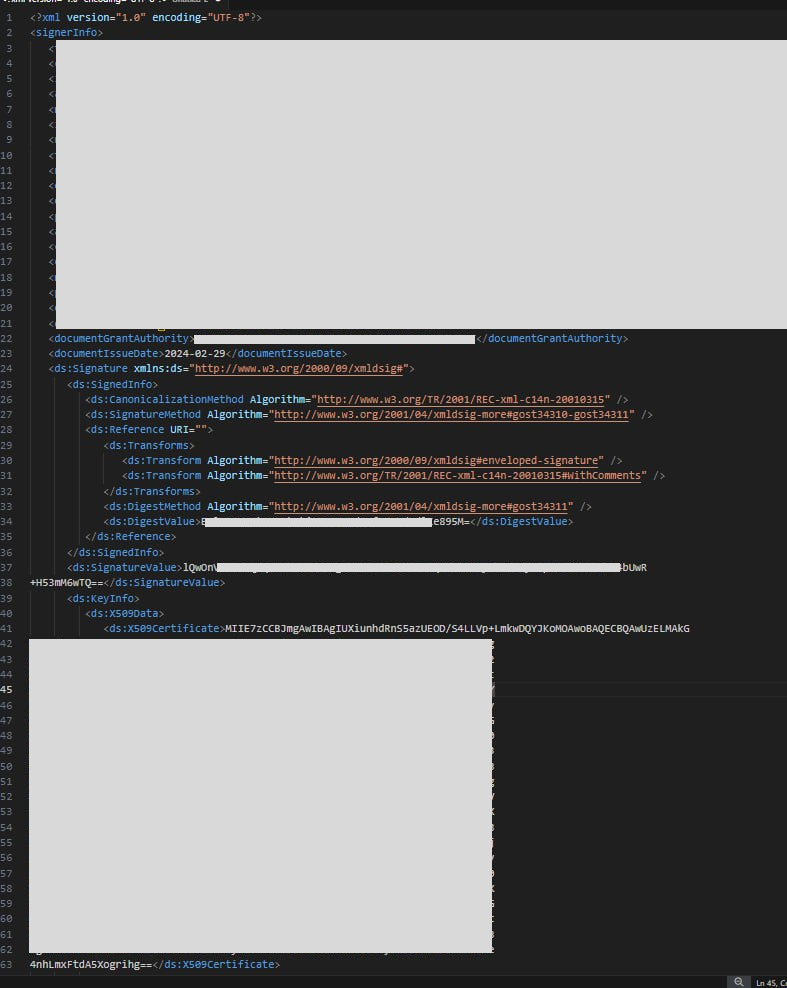Viewport: 787px width, 988px height.
Task: Follow the enveloped-signature Transform URL
Action: pos(438,460)
